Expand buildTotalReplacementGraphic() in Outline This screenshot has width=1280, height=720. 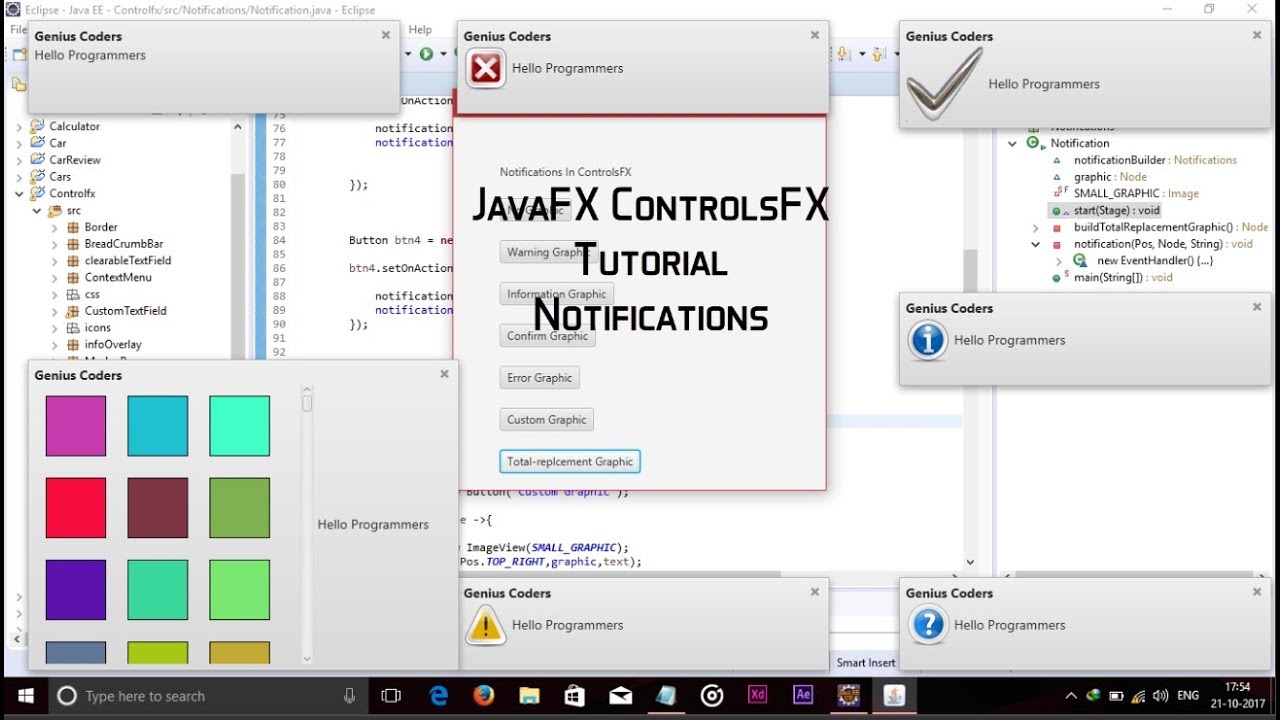coord(1036,227)
